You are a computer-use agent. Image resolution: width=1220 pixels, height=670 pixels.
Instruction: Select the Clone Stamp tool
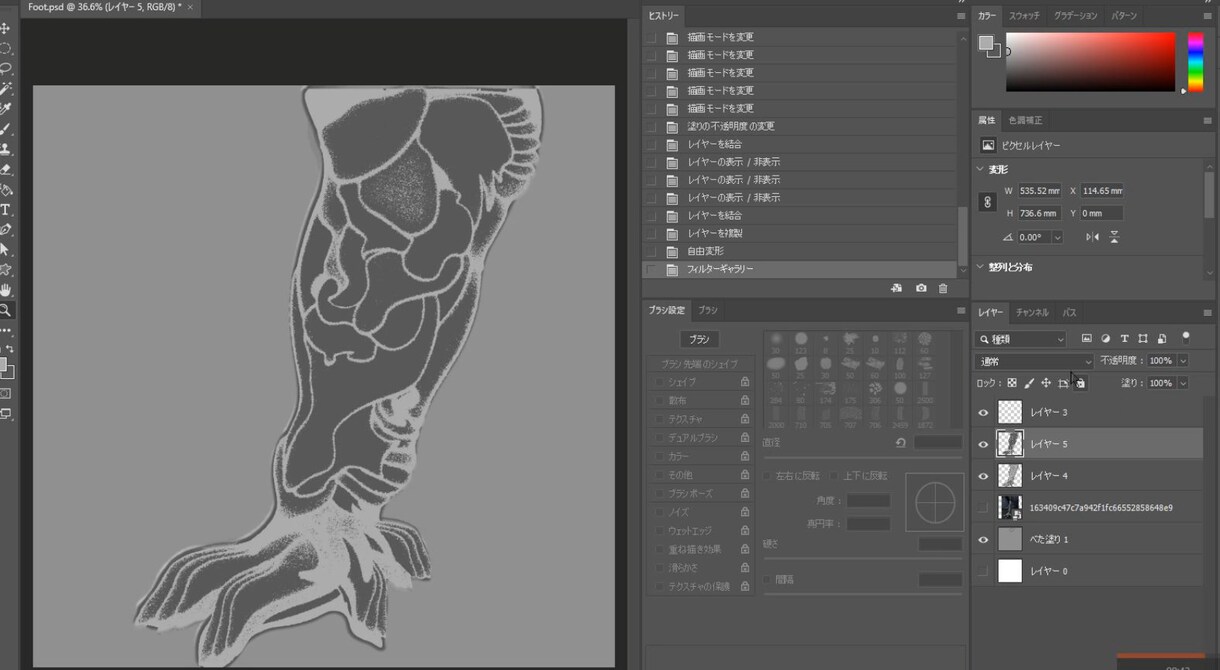point(6,148)
